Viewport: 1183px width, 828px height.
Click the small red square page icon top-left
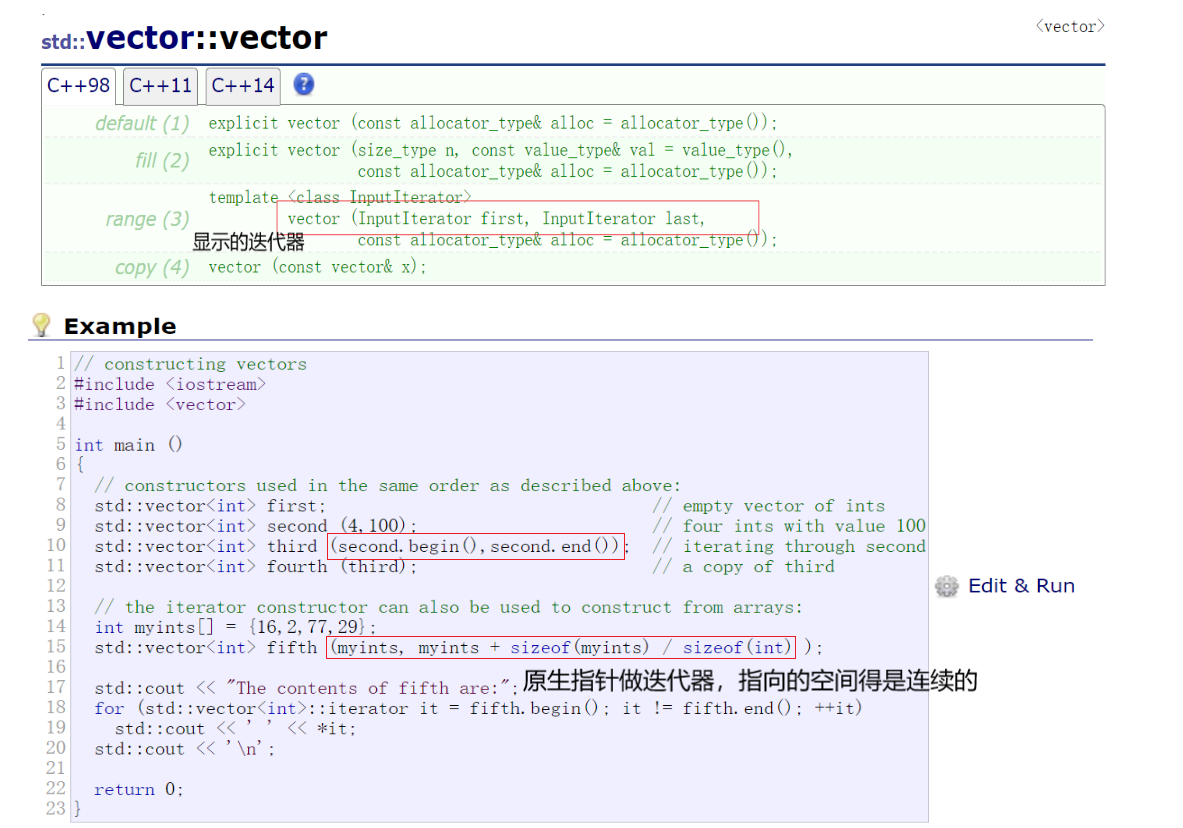tap(42, 15)
